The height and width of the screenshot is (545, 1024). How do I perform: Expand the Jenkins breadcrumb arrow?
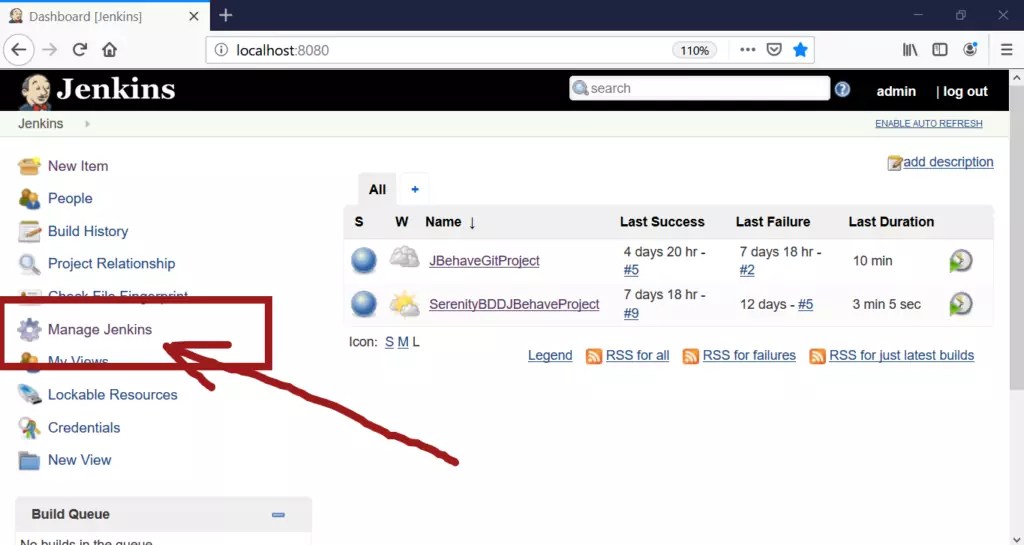coord(88,123)
